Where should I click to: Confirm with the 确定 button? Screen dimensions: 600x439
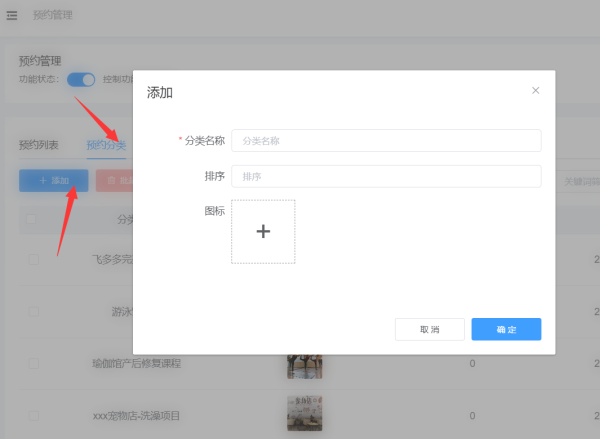[x=506, y=329]
